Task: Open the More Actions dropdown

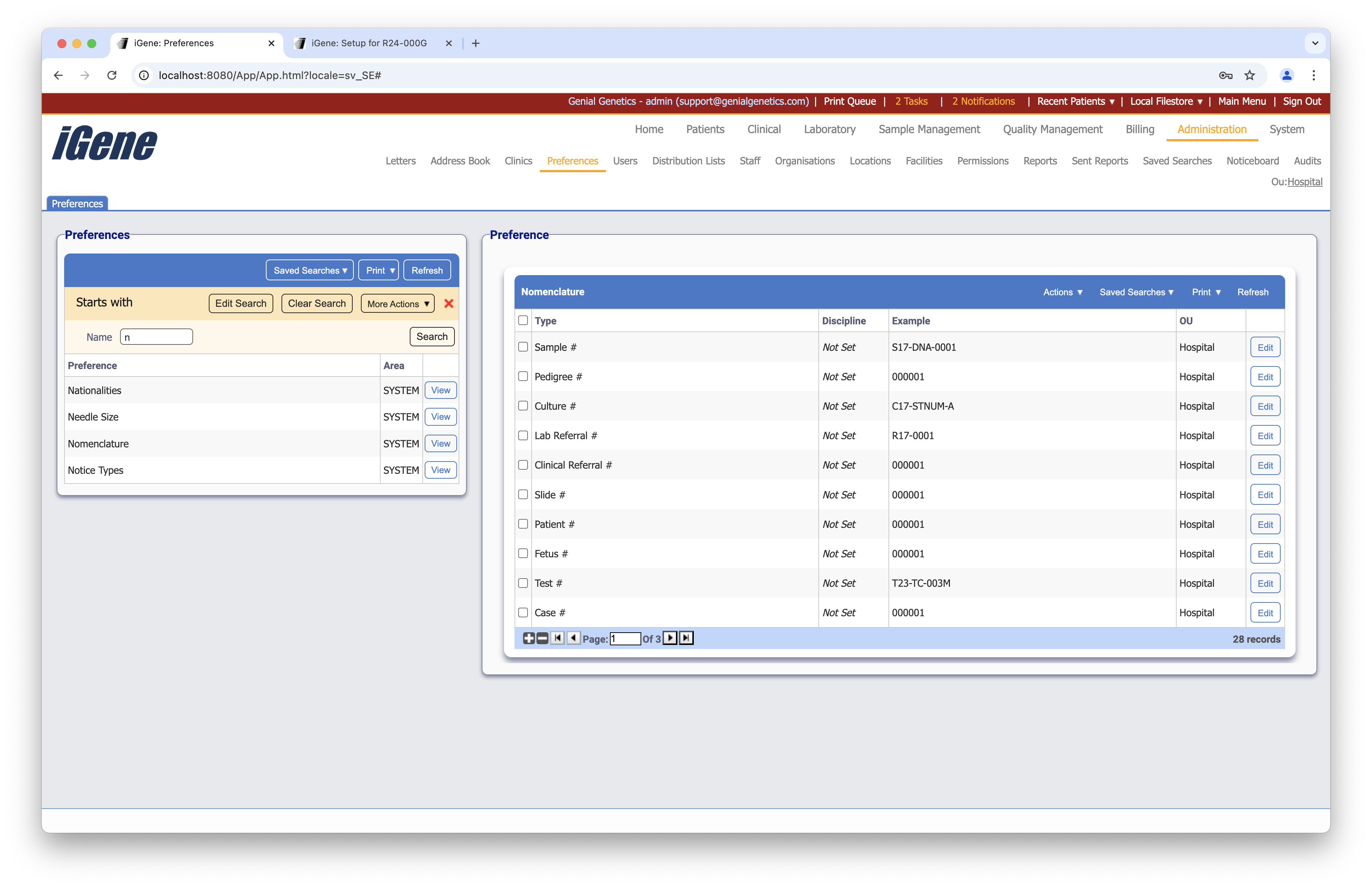Action: tap(397, 304)
